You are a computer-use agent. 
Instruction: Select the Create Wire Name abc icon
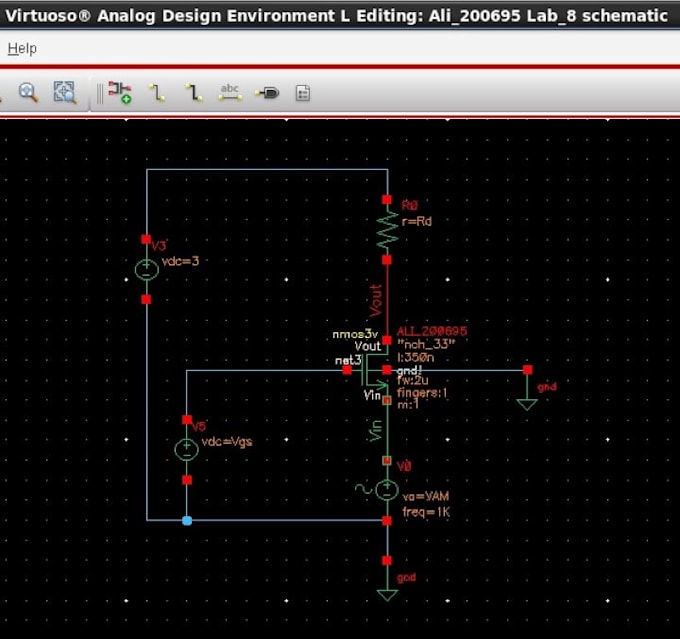[230, 92]
